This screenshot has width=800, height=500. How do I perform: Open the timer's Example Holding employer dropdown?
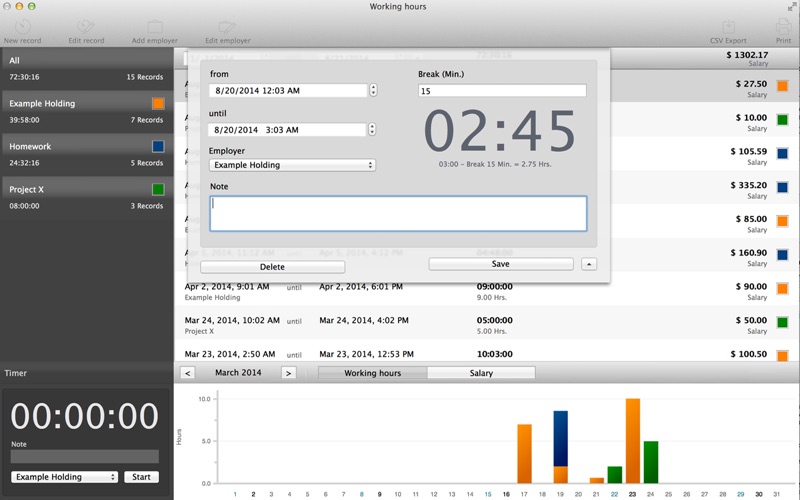pyautogui.click(x=66, y=477)
